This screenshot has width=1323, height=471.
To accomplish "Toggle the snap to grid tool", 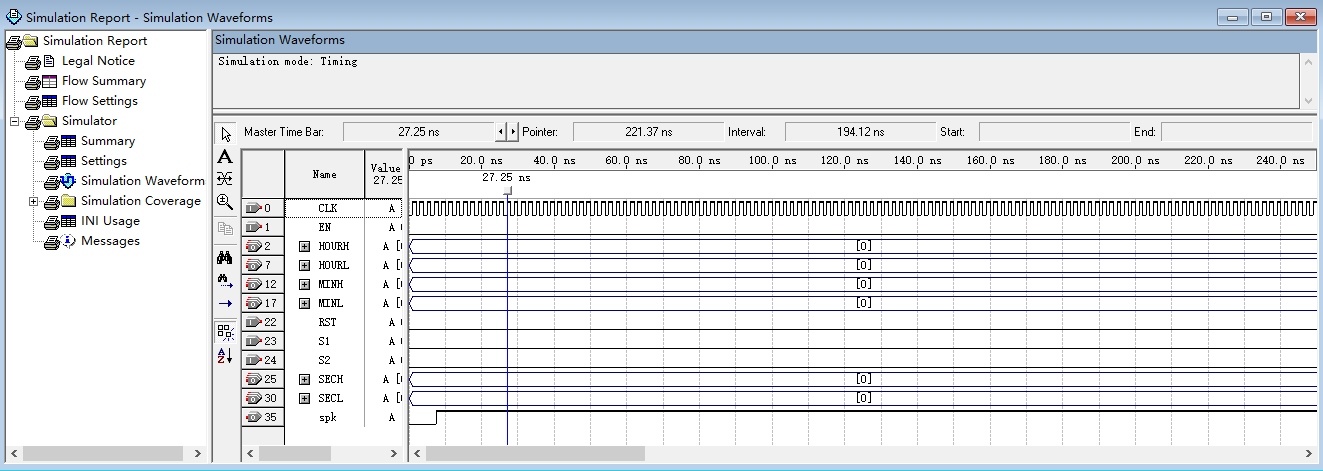I will (225, 332).
